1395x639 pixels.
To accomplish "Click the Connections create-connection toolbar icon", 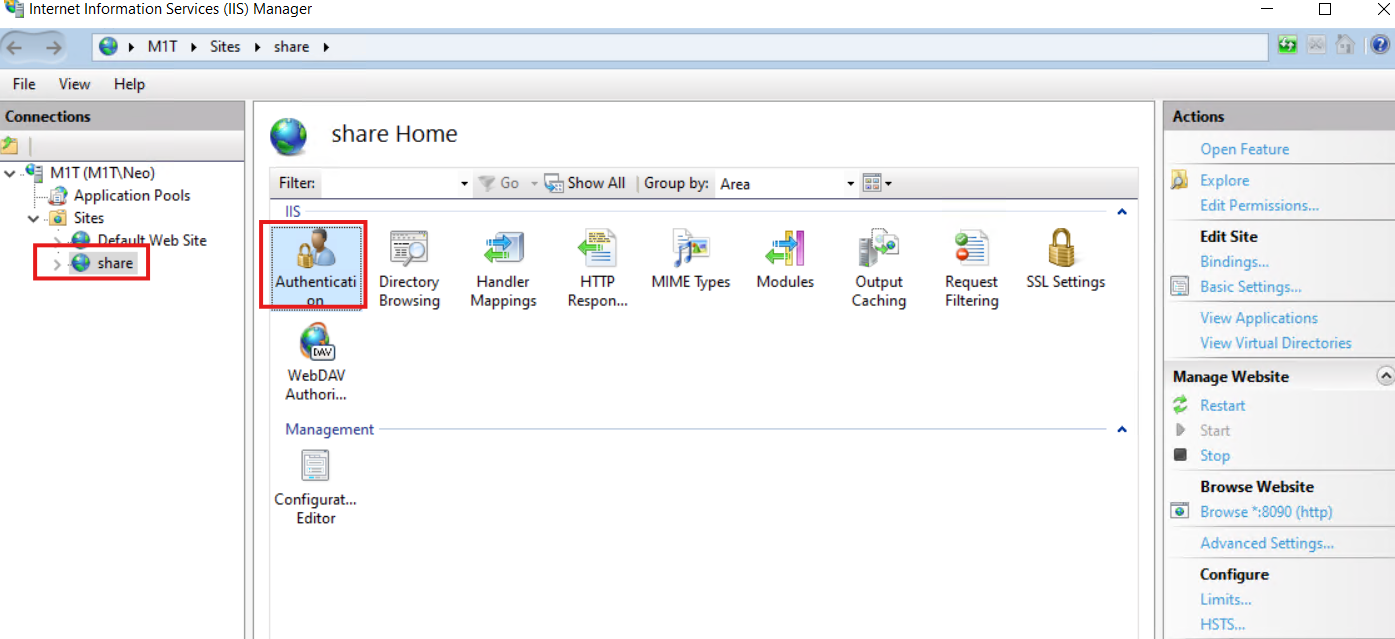I will click(x=10, y=145).
